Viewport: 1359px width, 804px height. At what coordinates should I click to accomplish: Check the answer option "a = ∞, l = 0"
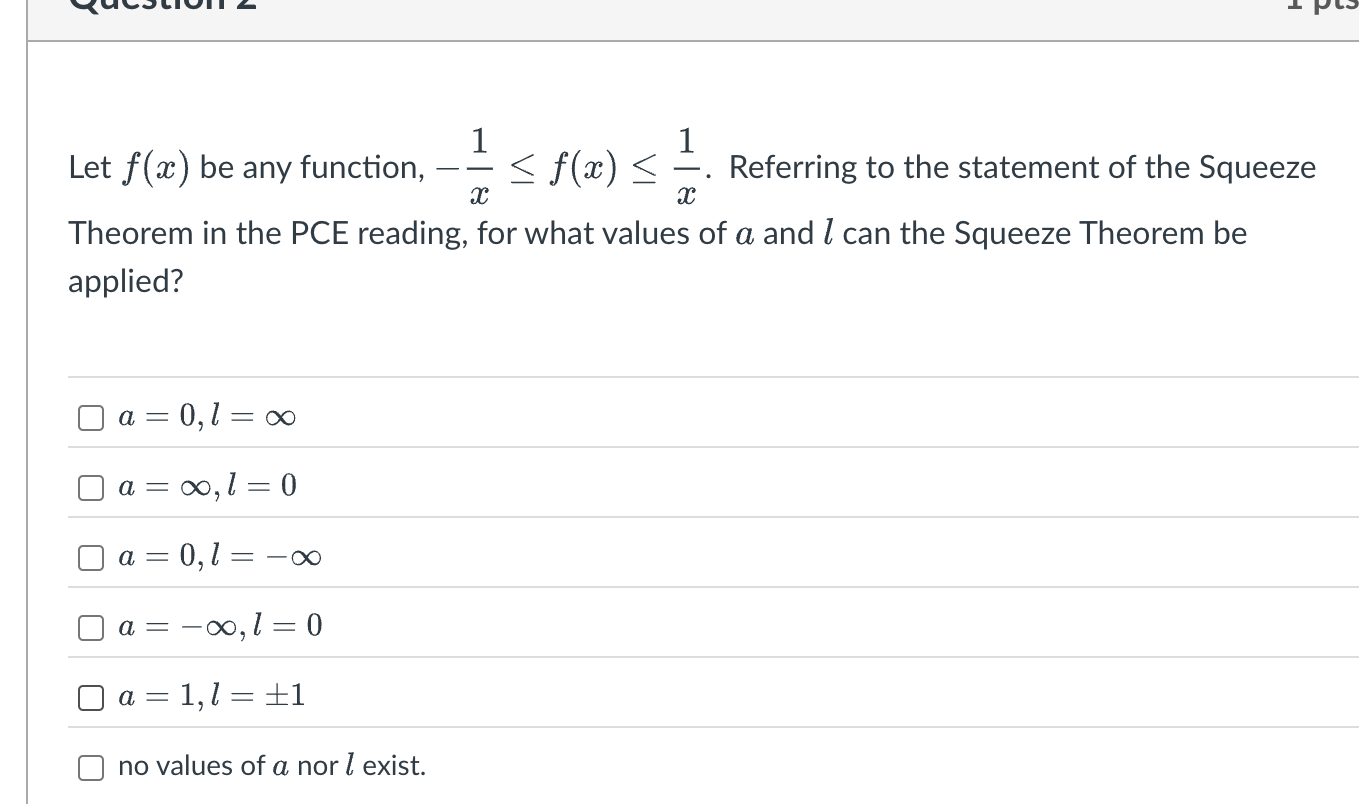coord(90,487)
